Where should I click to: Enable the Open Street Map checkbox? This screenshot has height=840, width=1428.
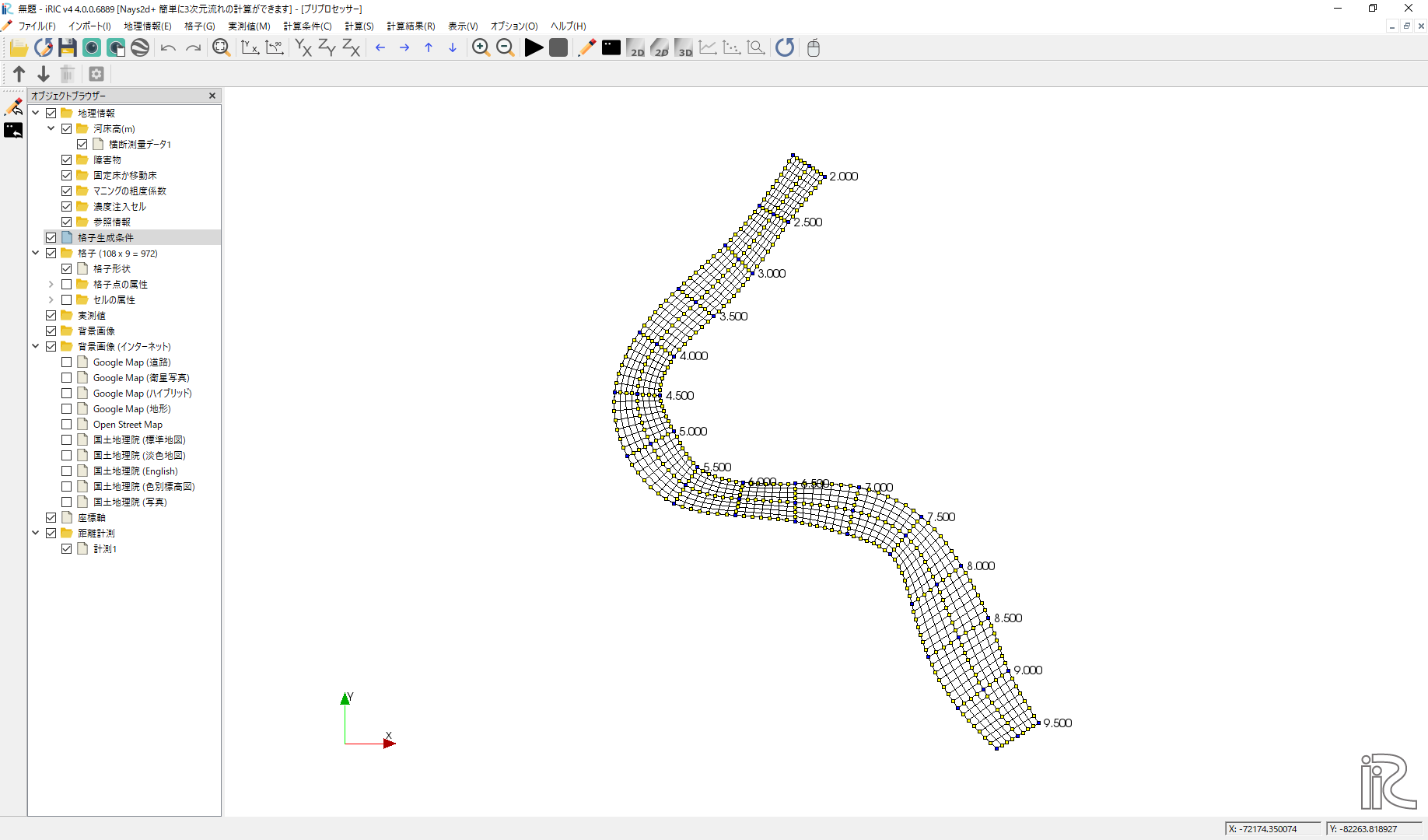(x=67, y=424)
